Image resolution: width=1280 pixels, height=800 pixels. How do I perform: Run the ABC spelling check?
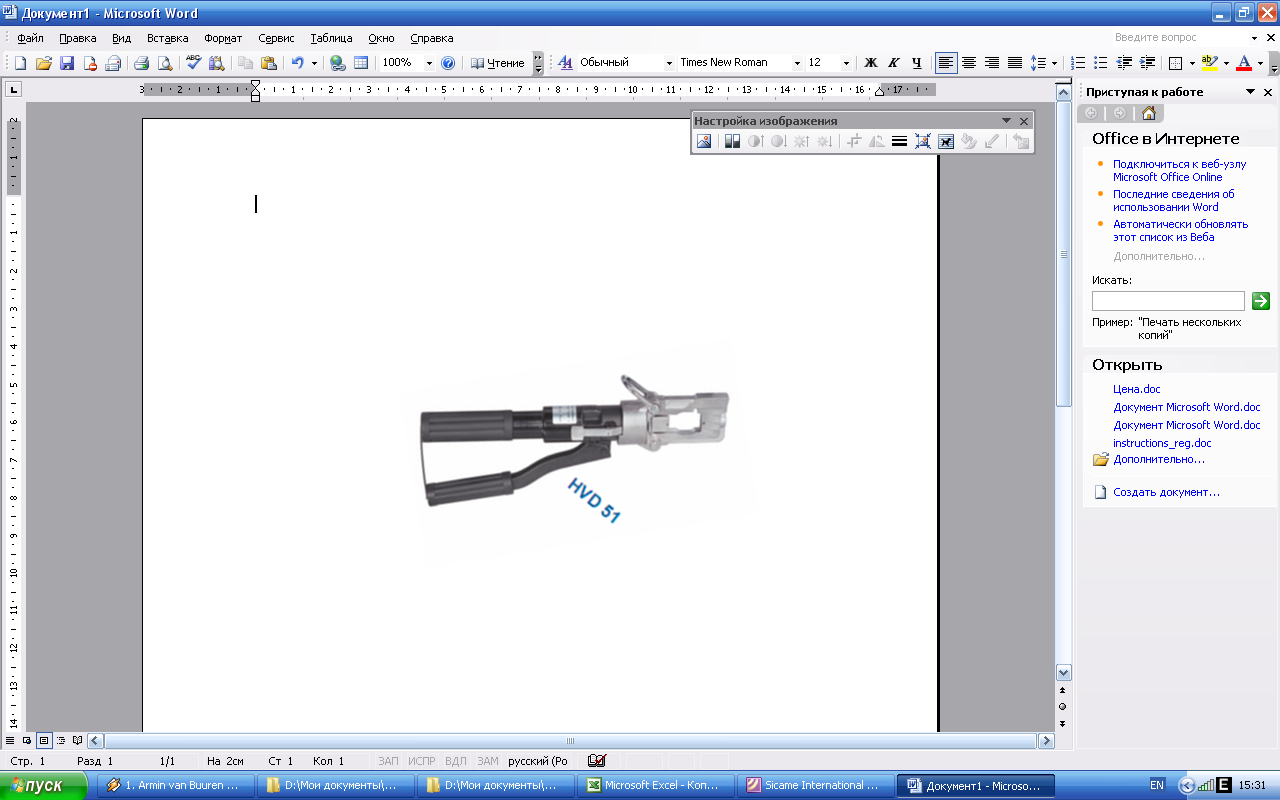pos(193,63)
